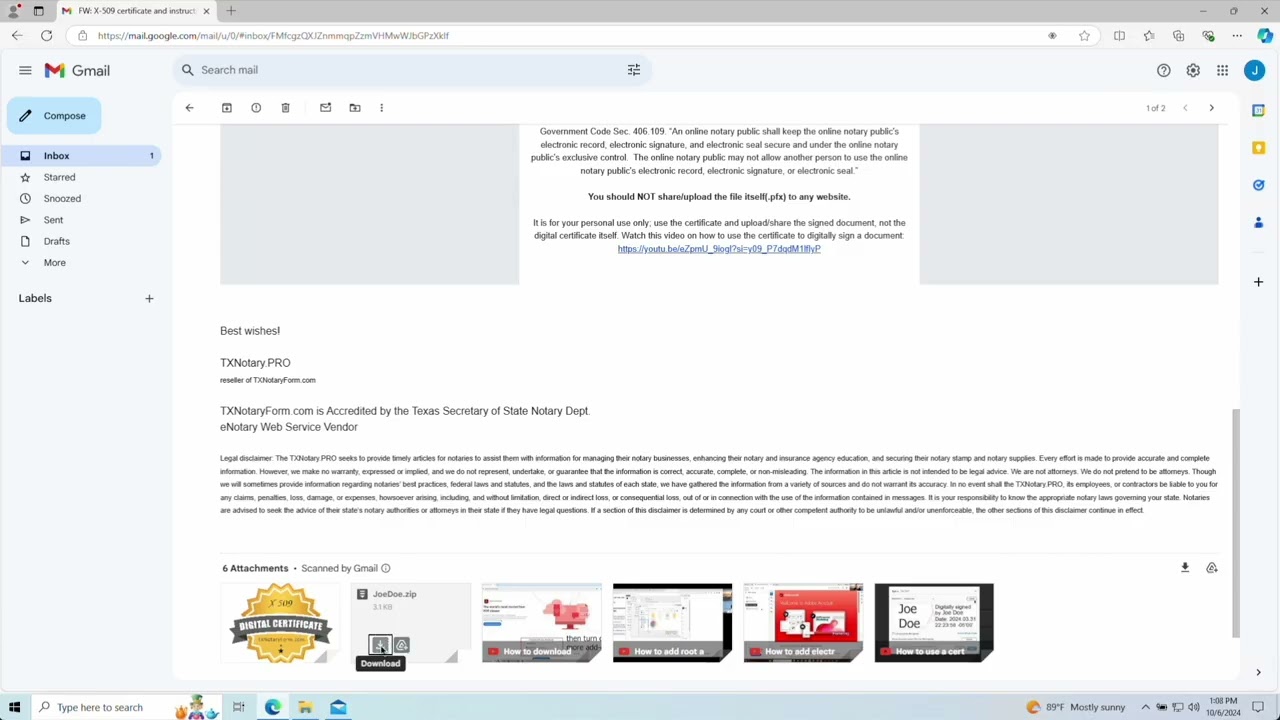Open Edge Settings and more menu
This screenshot has height=720, width=1280.
(x=1237, y=36)
